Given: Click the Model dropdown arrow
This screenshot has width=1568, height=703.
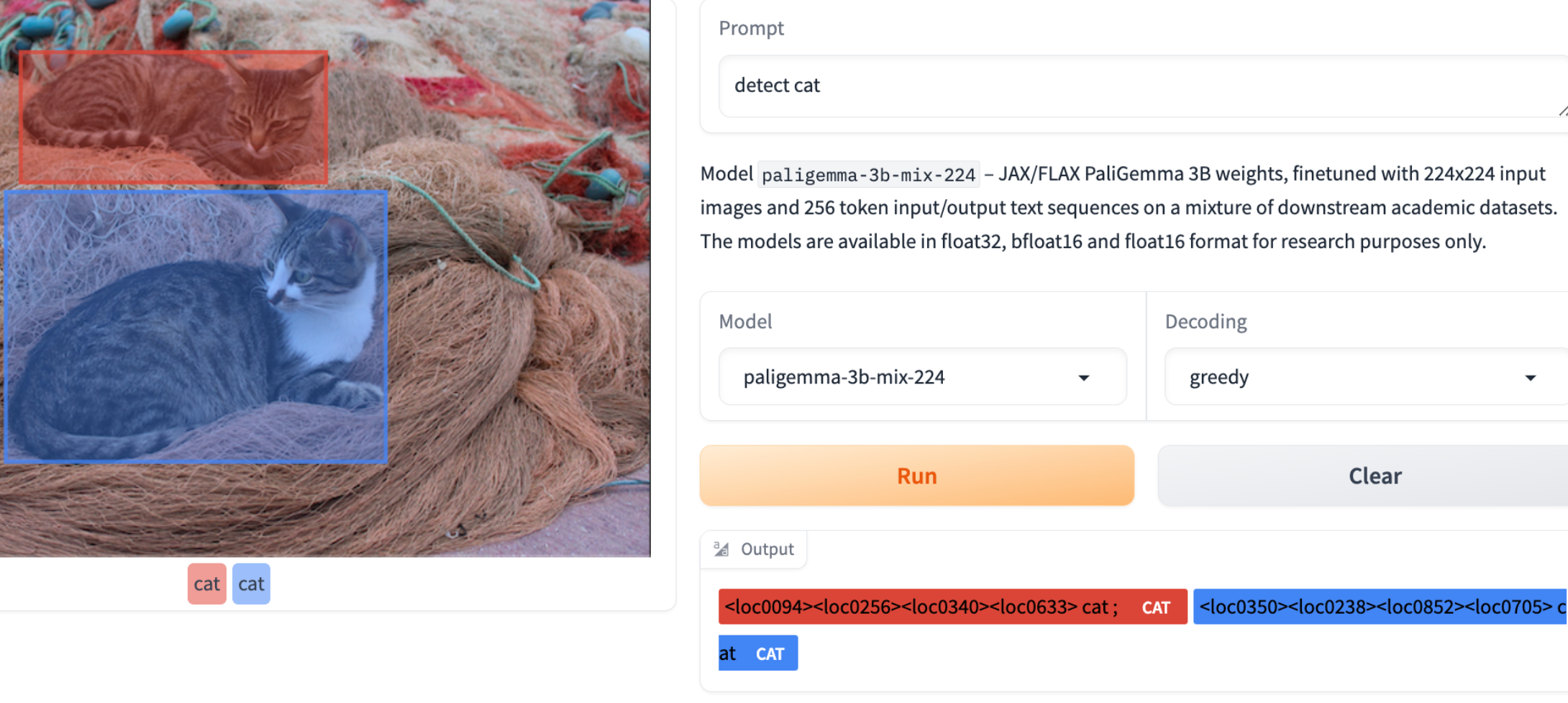Looking at the screenshot, I should coord(1083,378).
